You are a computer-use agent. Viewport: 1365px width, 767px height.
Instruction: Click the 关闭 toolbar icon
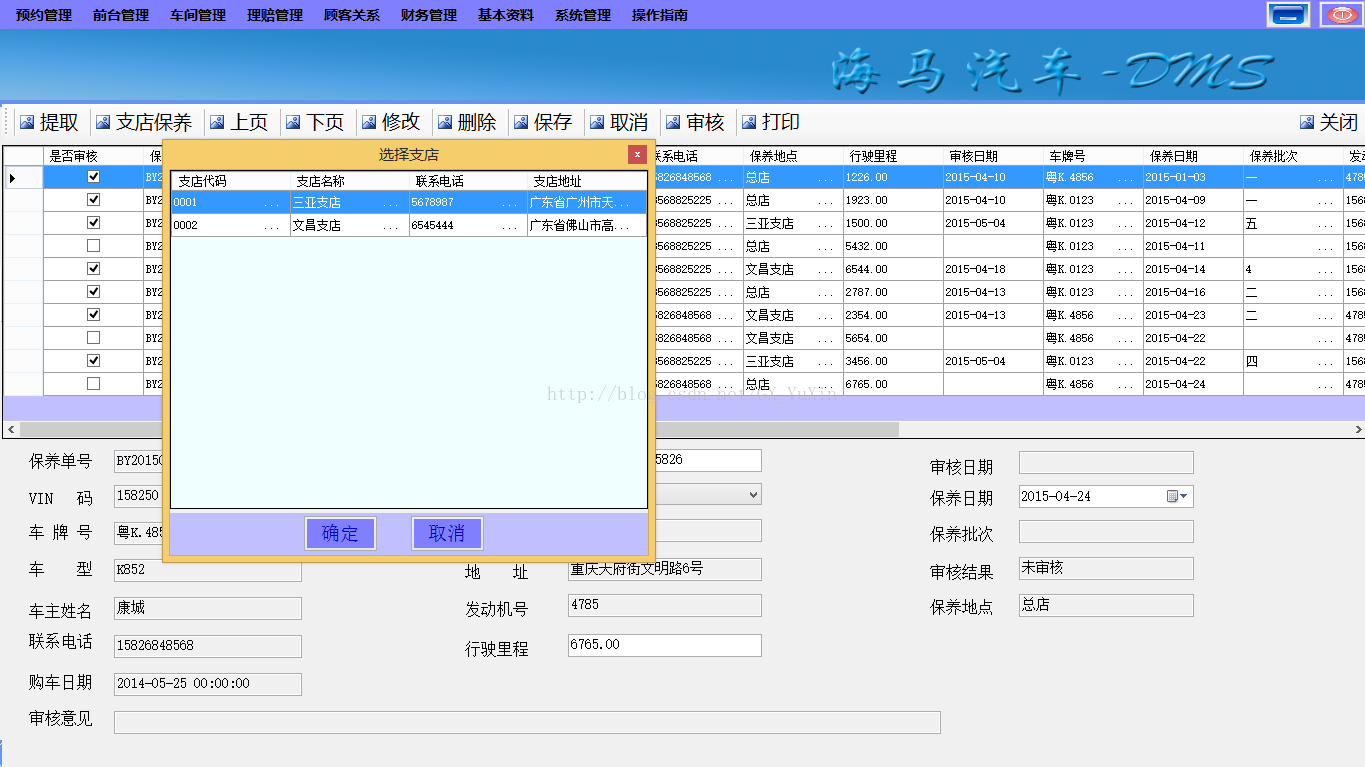coord(1307,122)
